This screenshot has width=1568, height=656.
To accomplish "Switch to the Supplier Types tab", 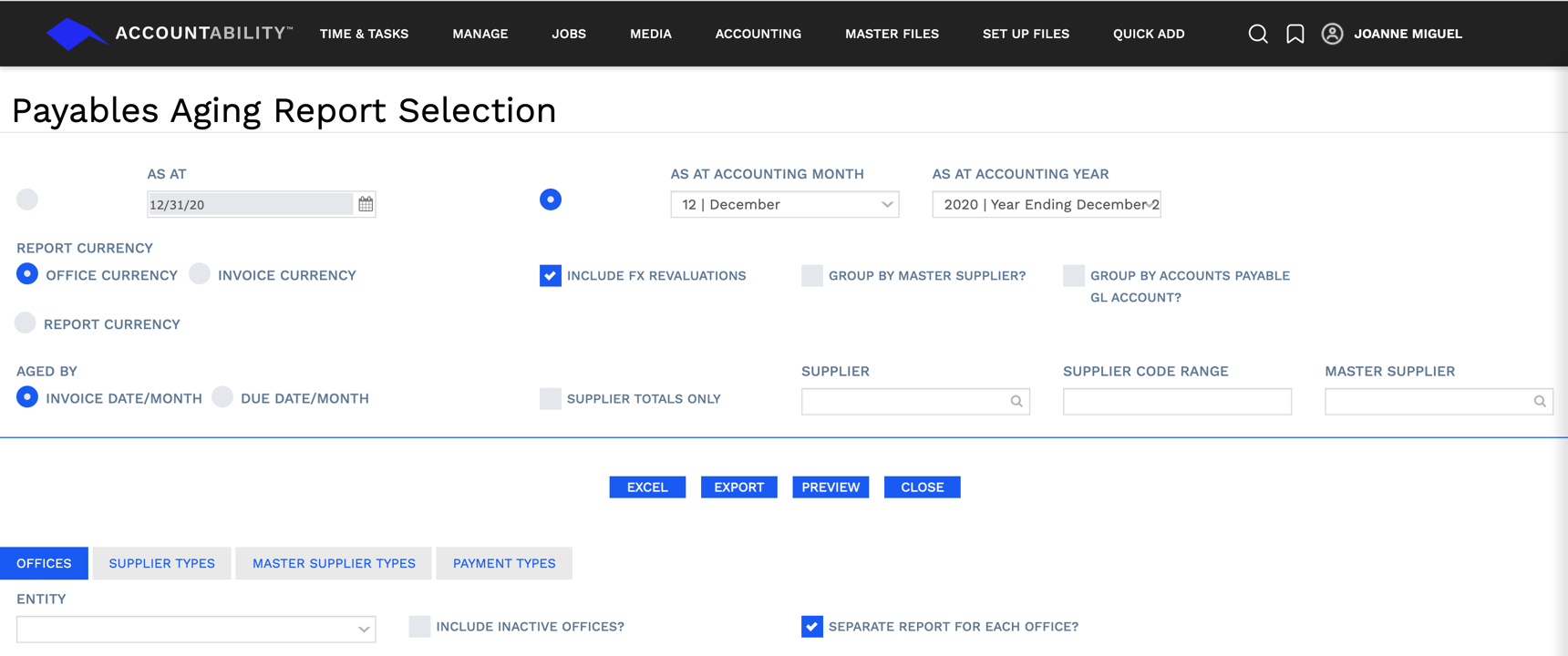I will [161, 563].
